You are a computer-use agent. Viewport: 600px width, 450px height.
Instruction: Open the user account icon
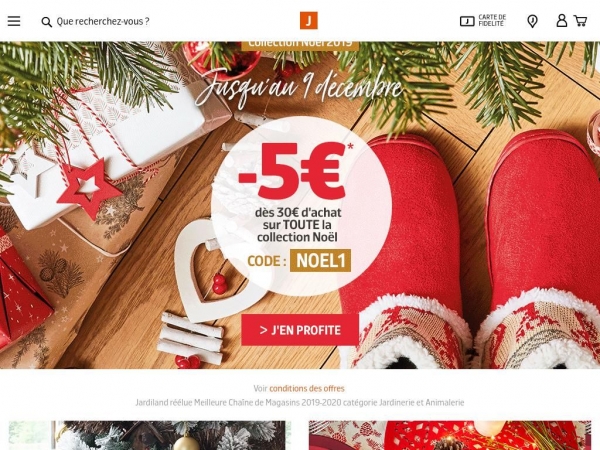point(561,21)
